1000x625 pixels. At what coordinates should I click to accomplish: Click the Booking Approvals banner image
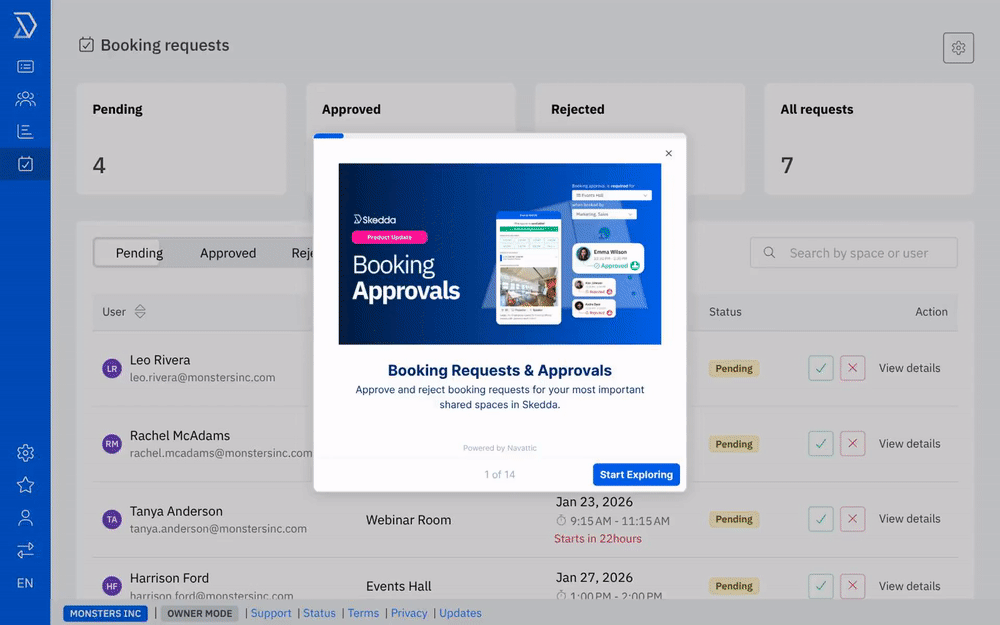pyautogui.click(x=499, y=254)
